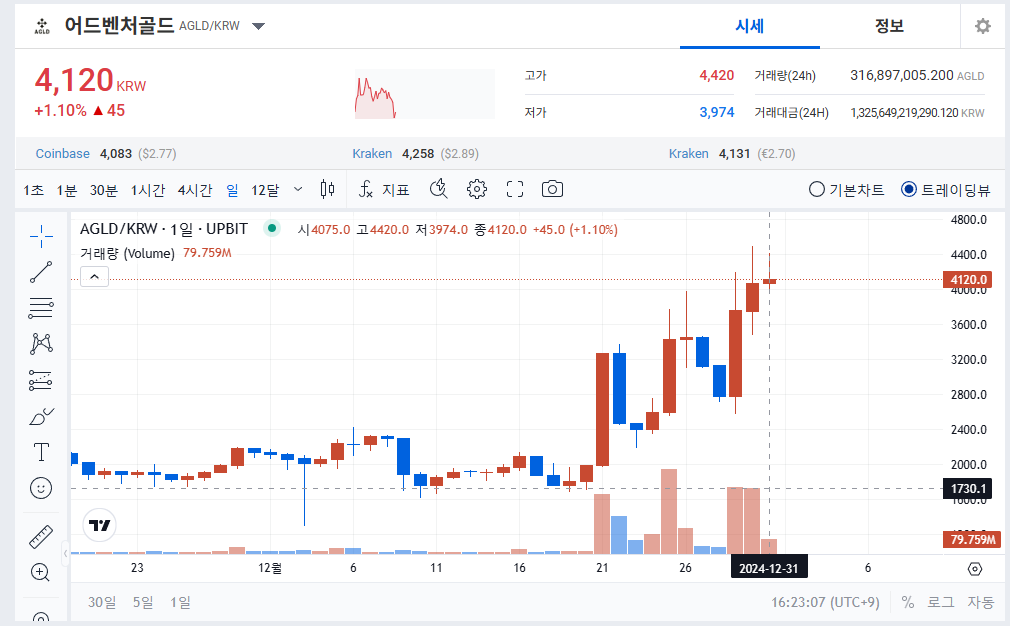1010x626 pixels.
Task: Select the Text annotation tool
Action: coord(41,452)
